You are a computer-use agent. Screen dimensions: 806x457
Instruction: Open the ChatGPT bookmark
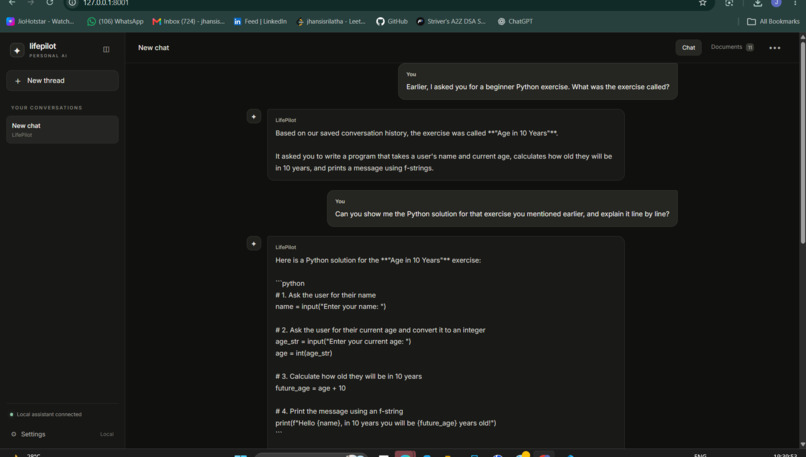[515, 21]
